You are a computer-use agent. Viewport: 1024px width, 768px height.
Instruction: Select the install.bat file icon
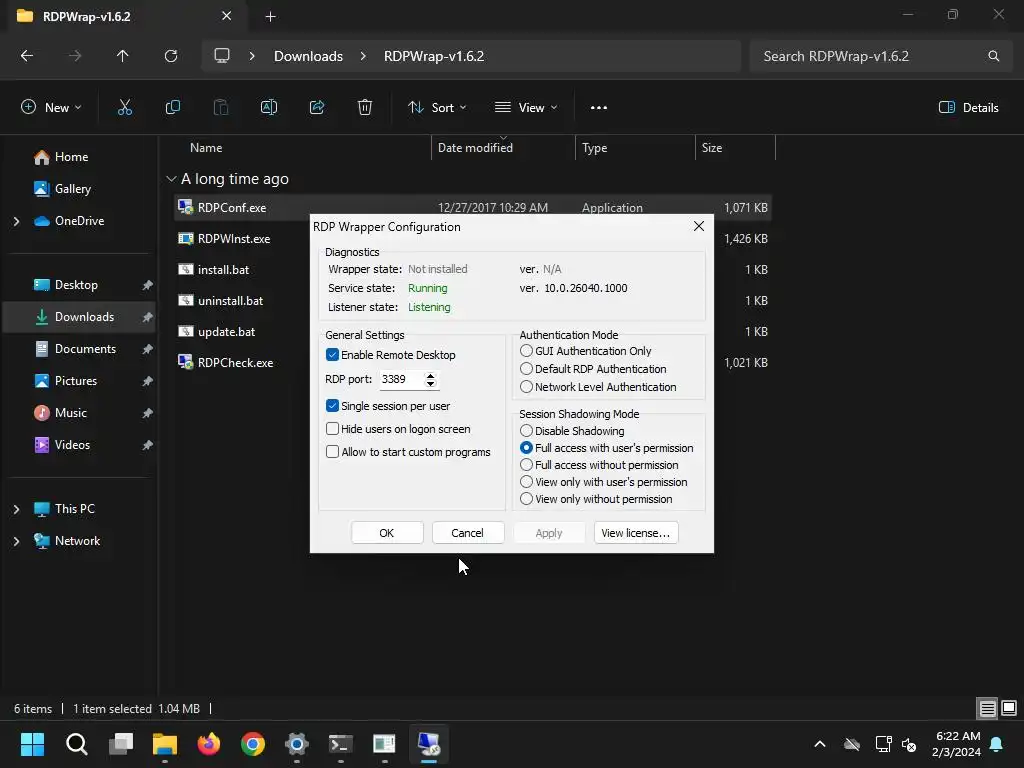(x=185, y=270)
